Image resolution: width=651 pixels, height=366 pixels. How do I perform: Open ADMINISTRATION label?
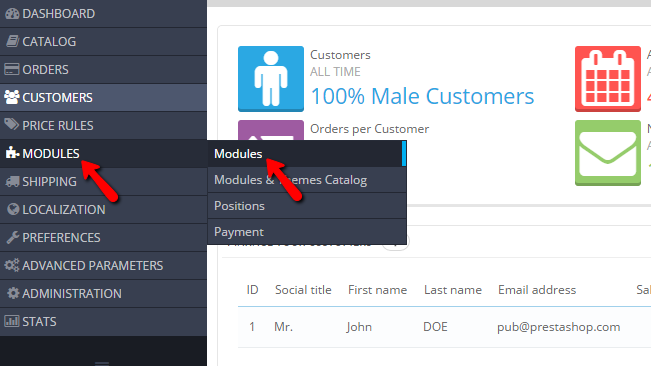click(x=72, y=293)
